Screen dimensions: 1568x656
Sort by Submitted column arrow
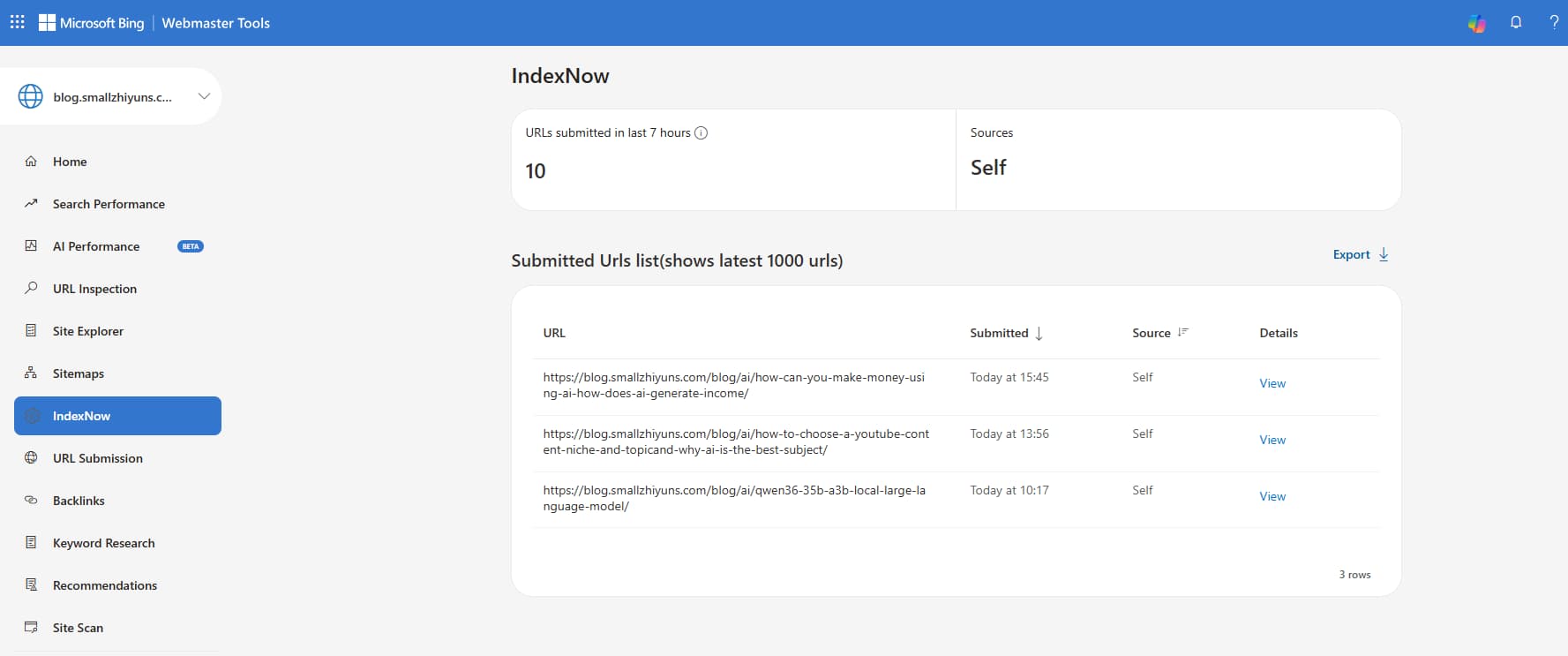[1039, 334]
